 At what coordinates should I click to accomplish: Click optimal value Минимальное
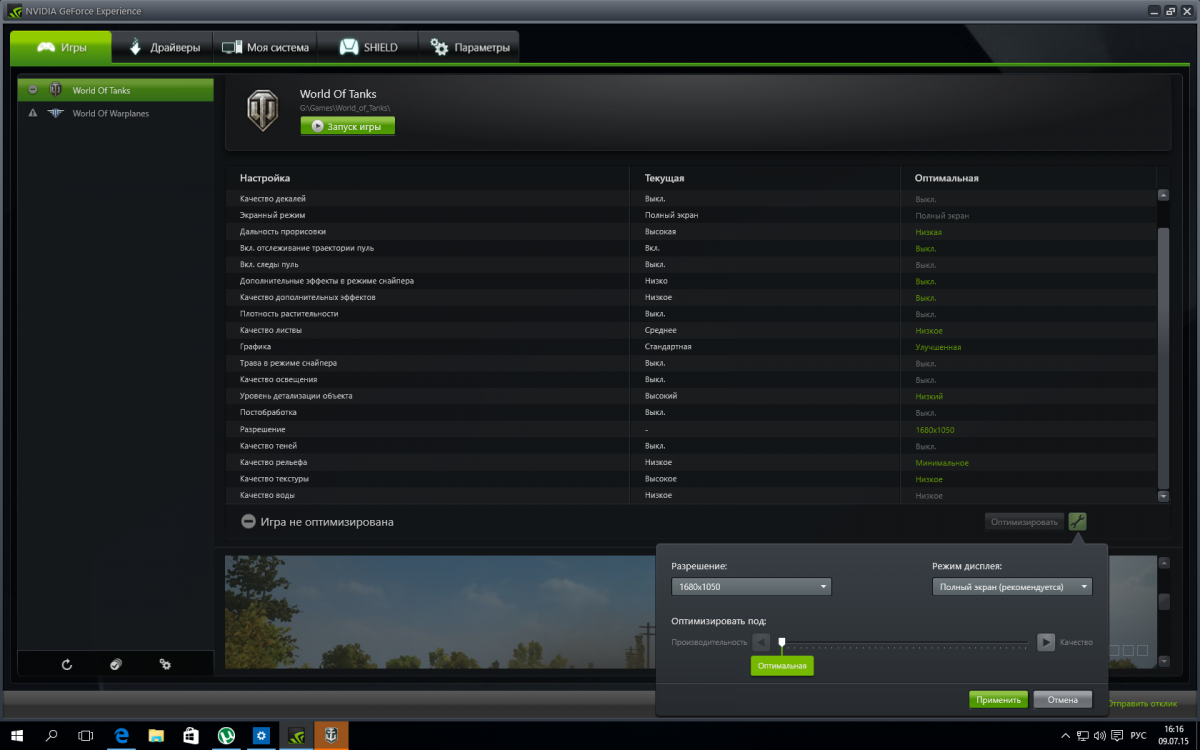click(x=942, y=463)
